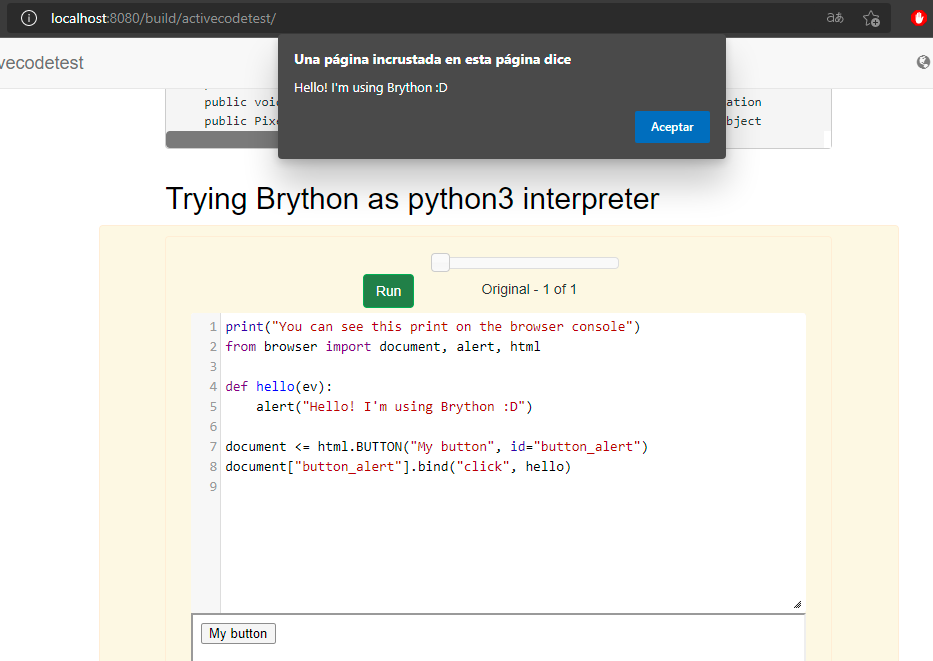The height and width of the screenshot is (661, 933).
Task: Click the 'Original - 1 of 1' label
Action: tap(529, 289)
